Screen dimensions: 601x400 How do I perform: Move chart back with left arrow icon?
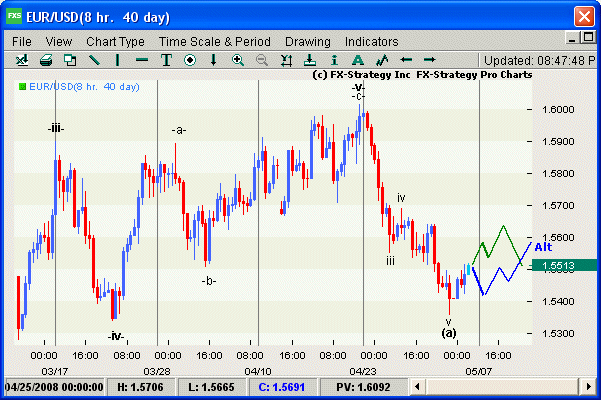coord(406,60)
